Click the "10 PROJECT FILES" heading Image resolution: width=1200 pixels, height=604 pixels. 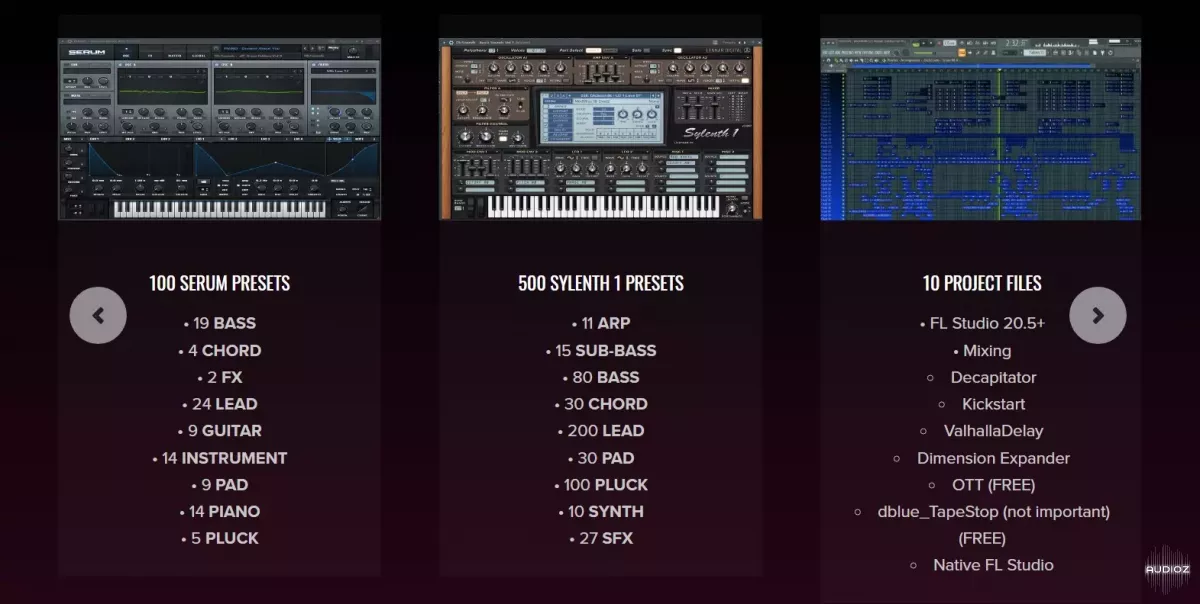[x=982, y=283]
